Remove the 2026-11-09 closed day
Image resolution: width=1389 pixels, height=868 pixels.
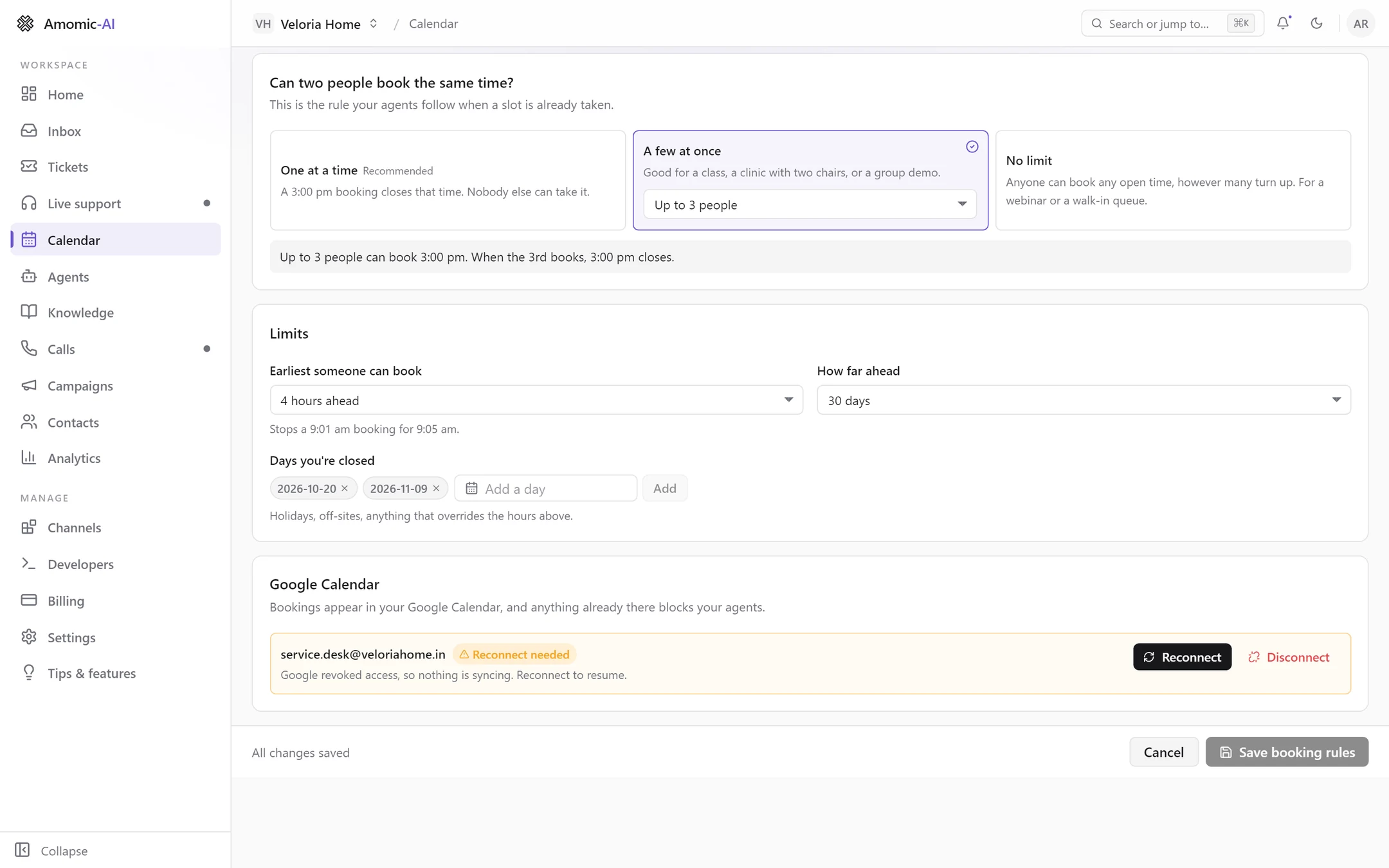click(436, 489)
